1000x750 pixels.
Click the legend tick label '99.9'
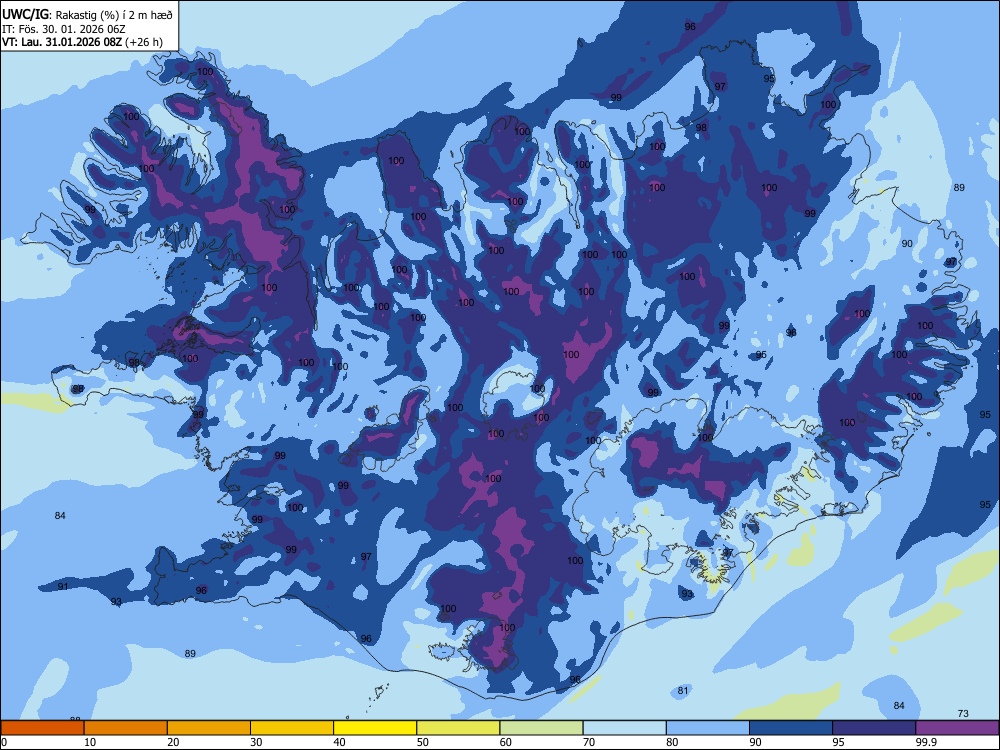click(926, 742)
